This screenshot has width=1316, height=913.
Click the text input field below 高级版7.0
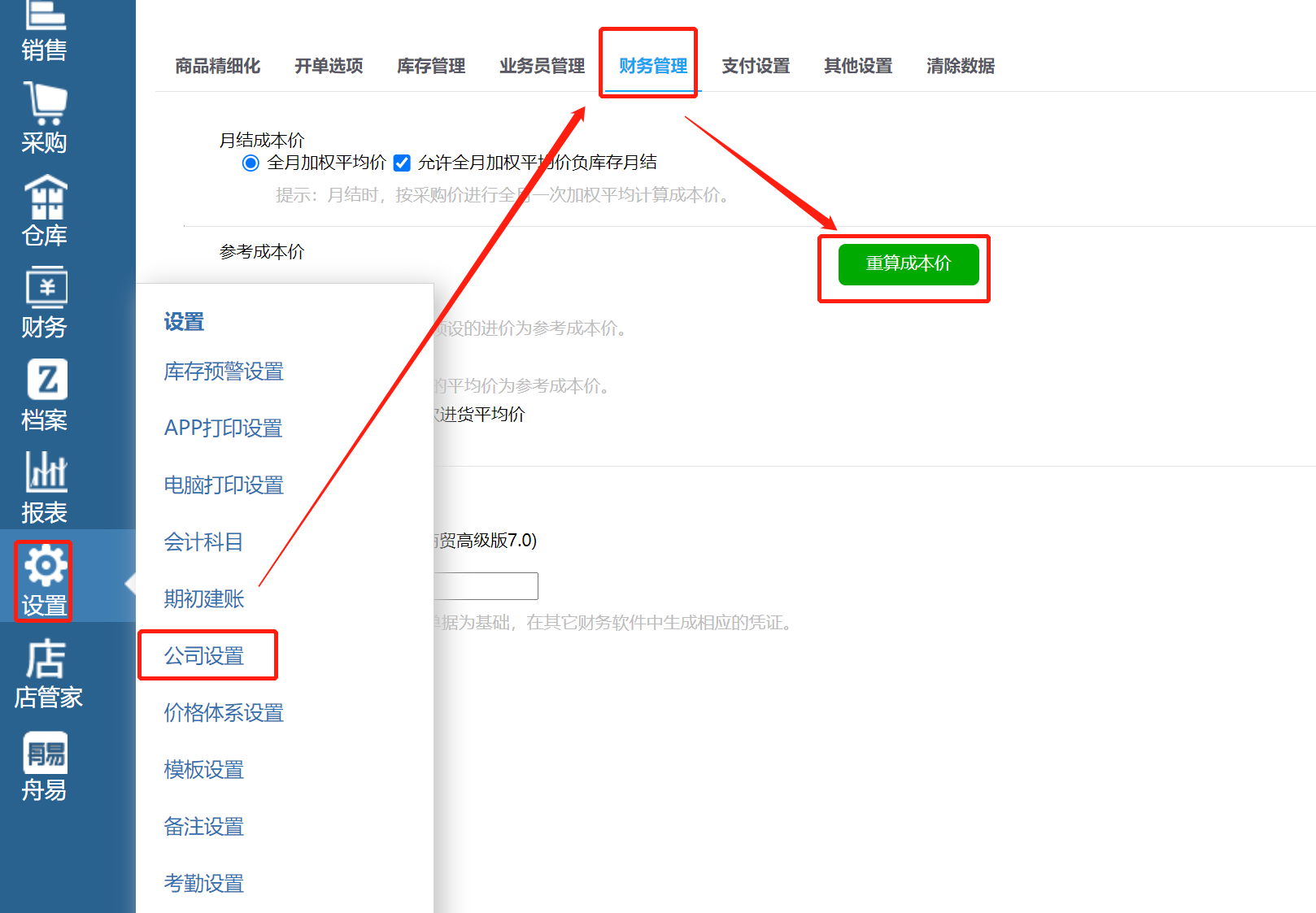click(486, 586)
